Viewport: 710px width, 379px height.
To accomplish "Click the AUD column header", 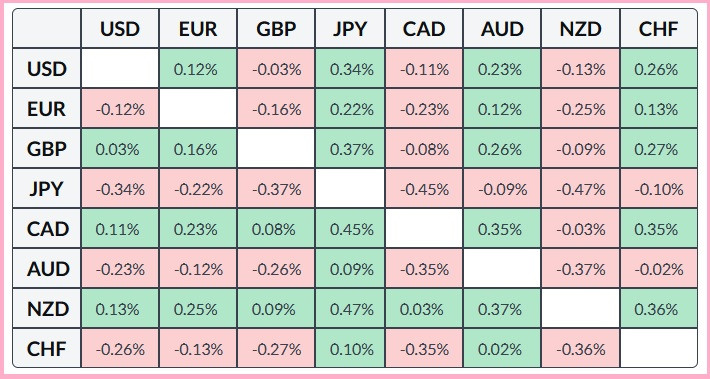I will 502,29.
